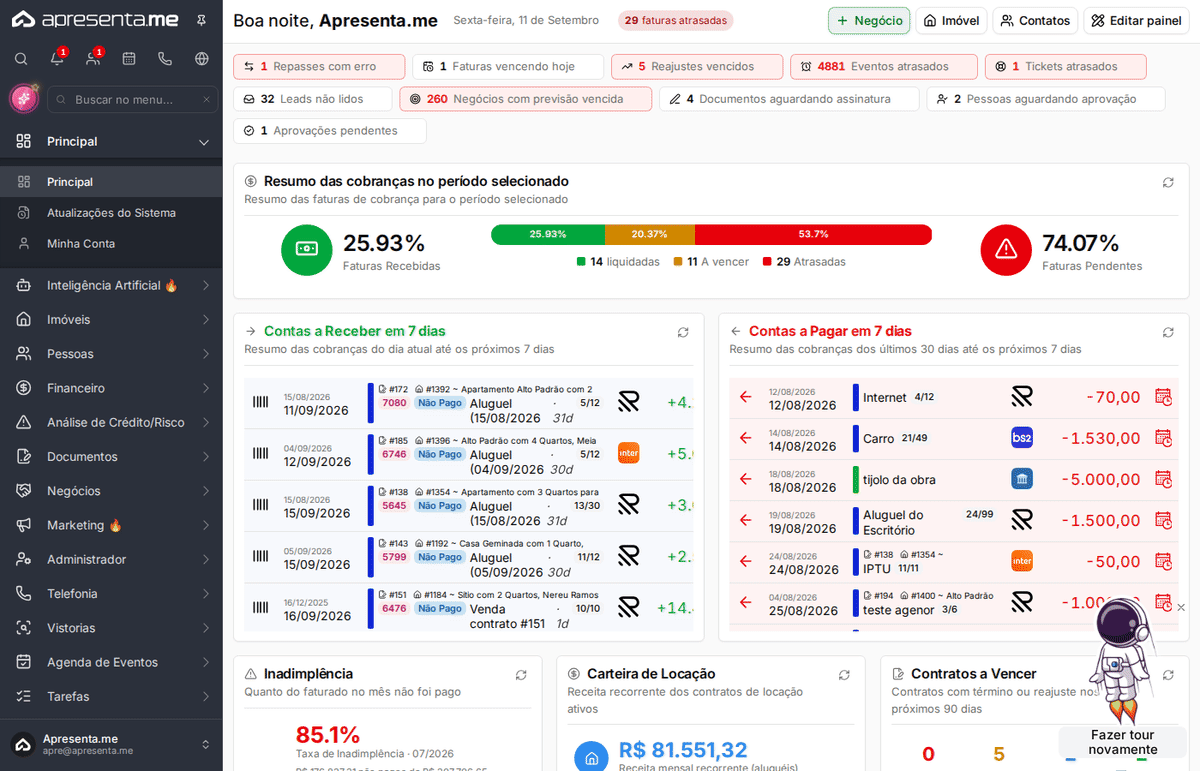The width and height of the screenshot is (1200, 771).
Task: Refresh the Contratos a Vencer card
Action: click(x=1168, y=675)
